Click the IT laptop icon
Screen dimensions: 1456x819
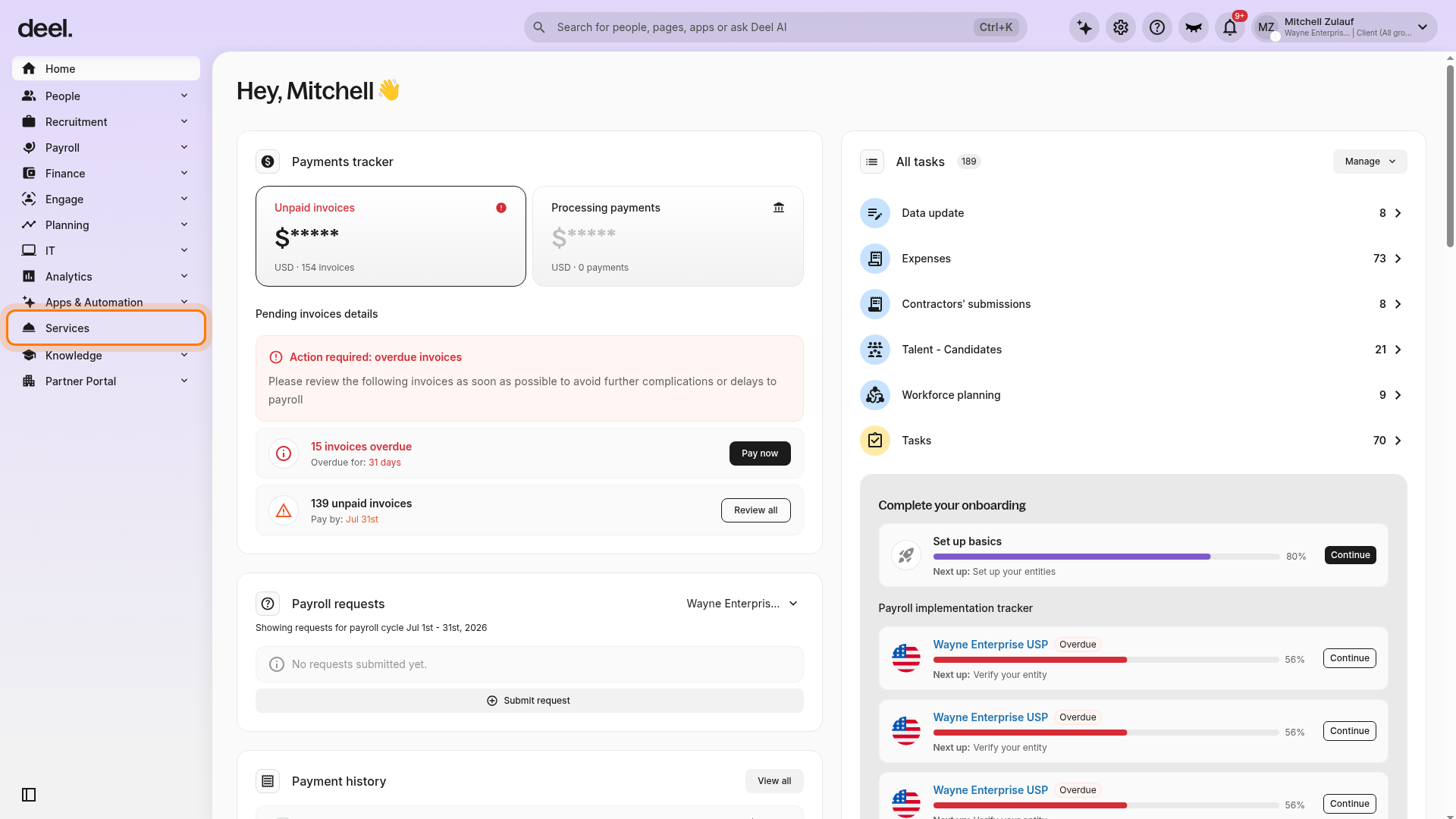pos(29,250)
